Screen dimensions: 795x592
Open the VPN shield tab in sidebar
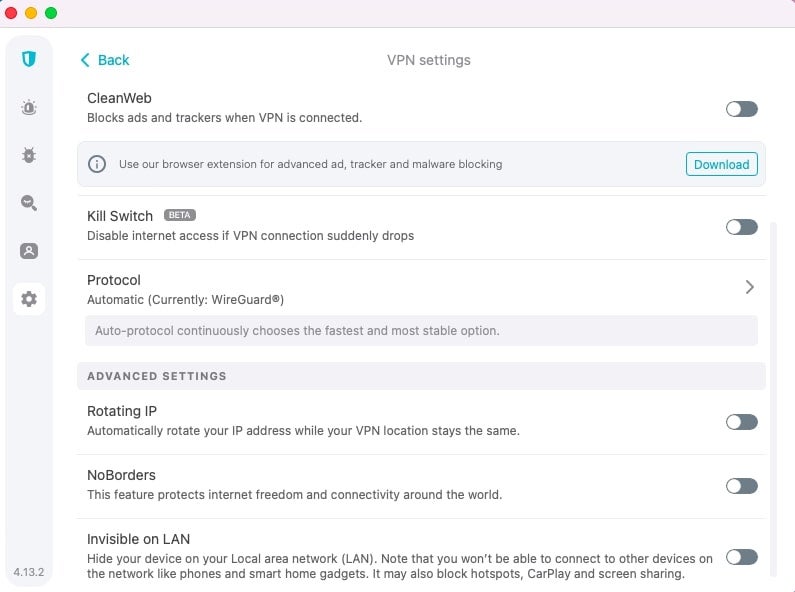click(x=29, y=59)
